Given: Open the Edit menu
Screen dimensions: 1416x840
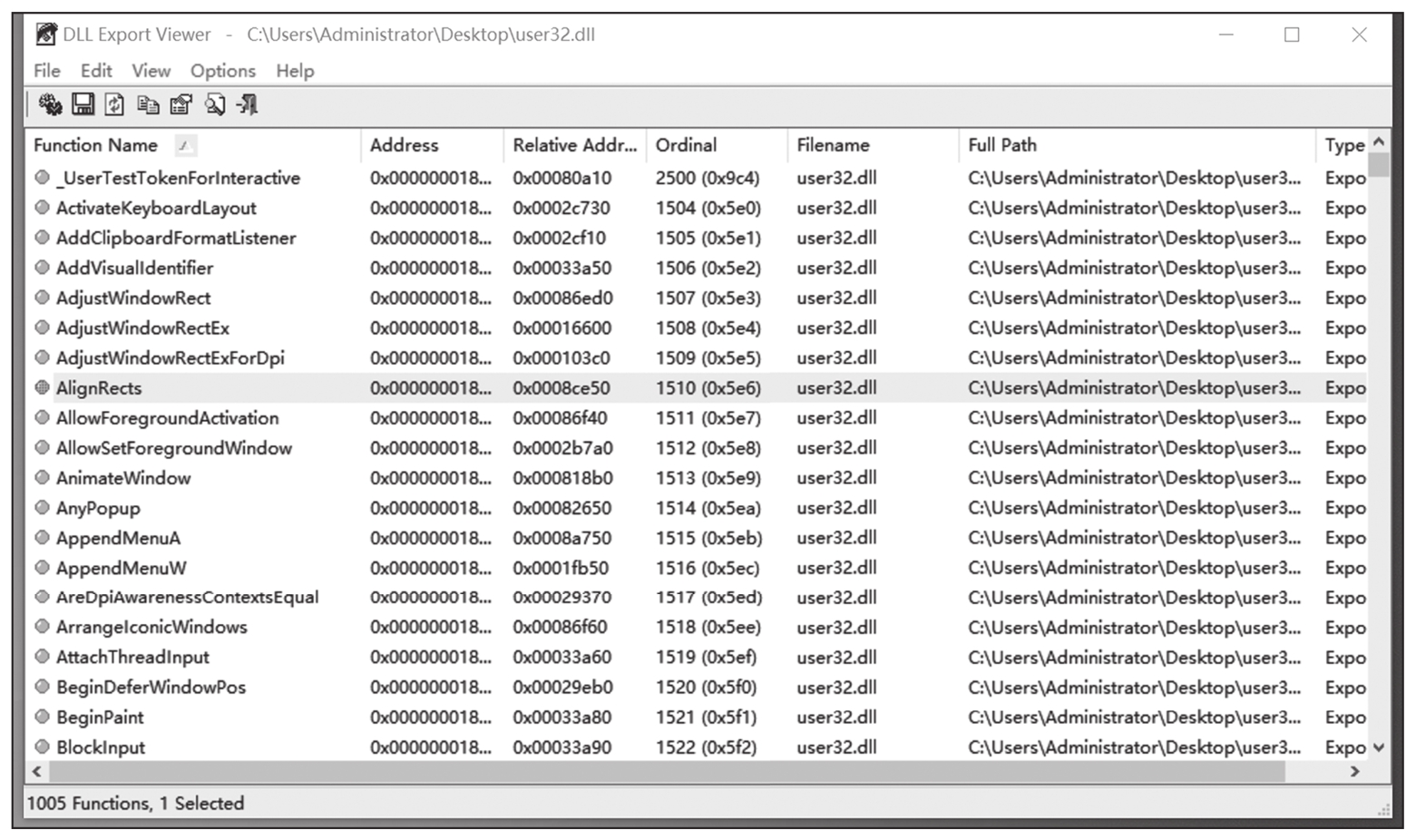Looking at the screenshot, I should (96, 71).
